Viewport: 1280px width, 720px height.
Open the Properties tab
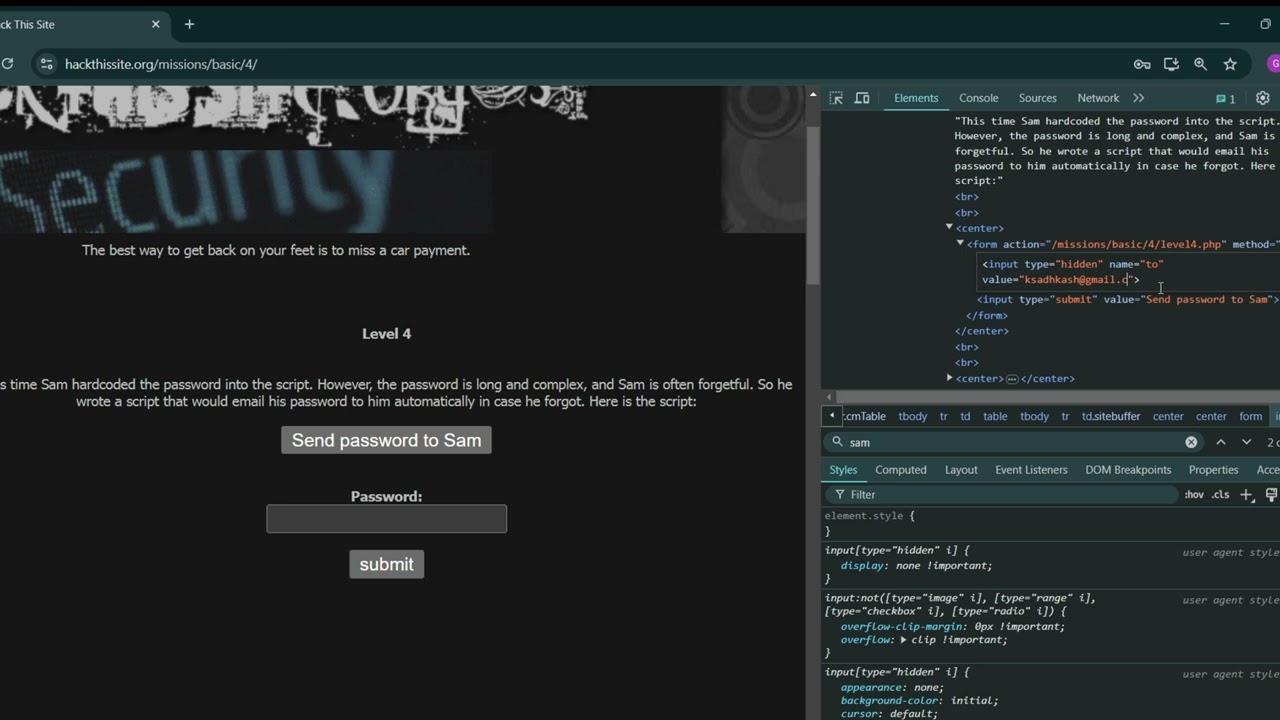(1213, 470)
